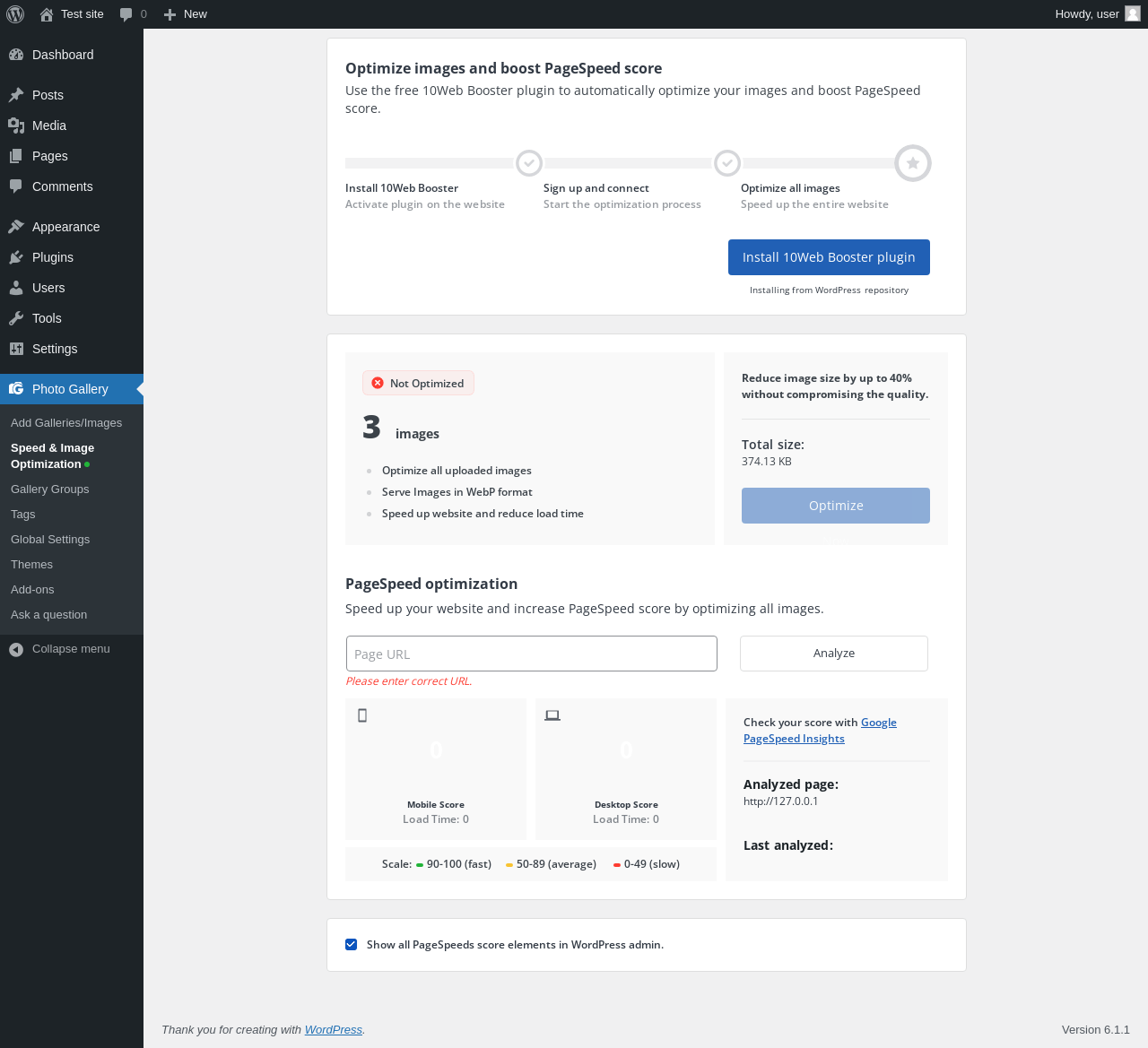The height and width of the screenshot is (1048, 1148).
Task: Open the Plugins menu
Action: [x=72, y=257]
